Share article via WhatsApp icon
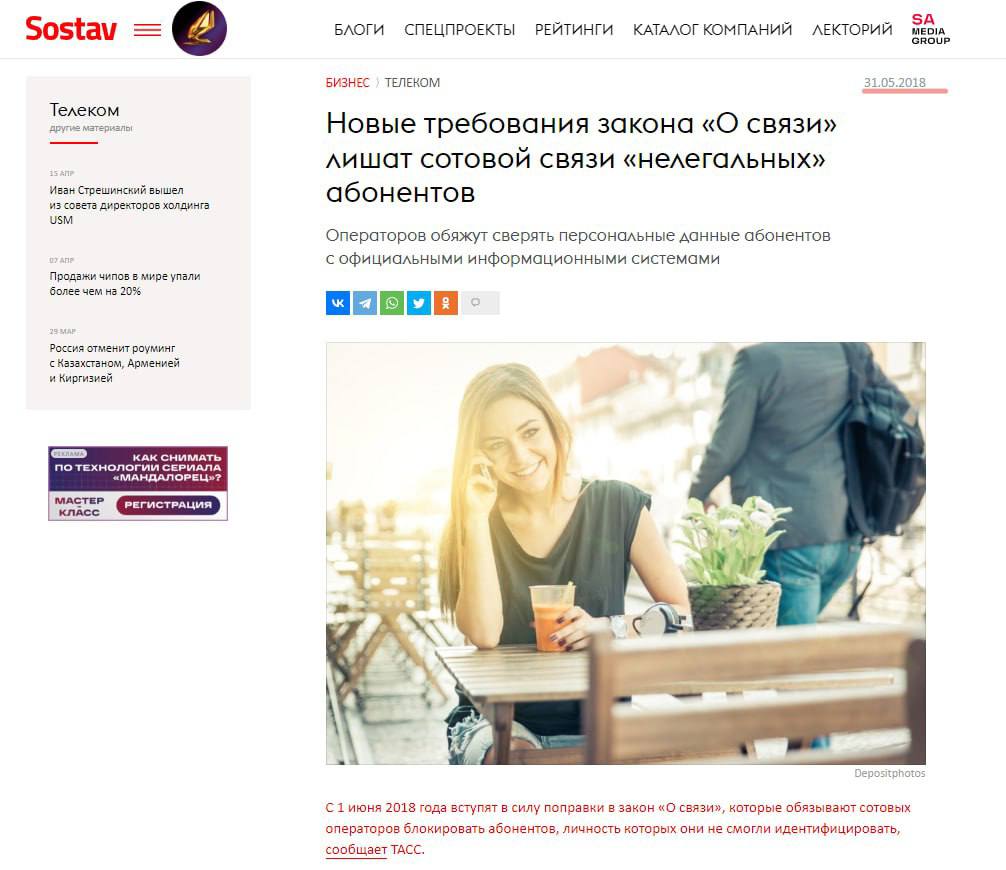1006x870 pixels. click(391, 303)
